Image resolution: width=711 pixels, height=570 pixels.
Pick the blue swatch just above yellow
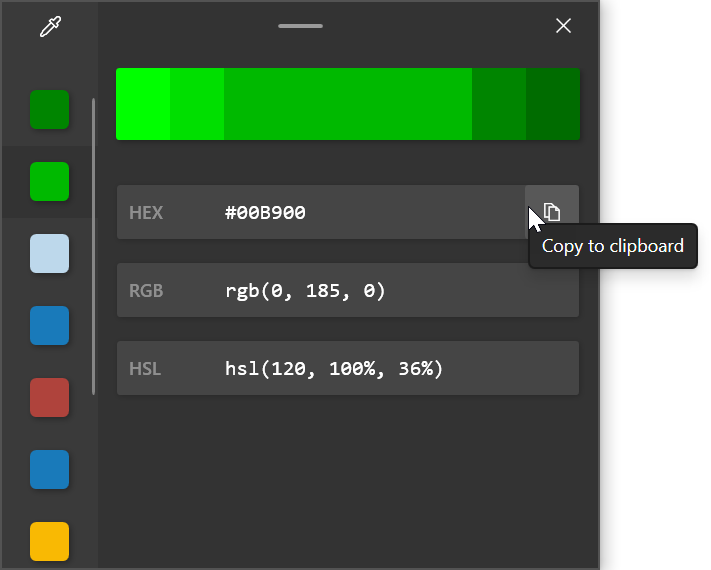pos(49,469)
